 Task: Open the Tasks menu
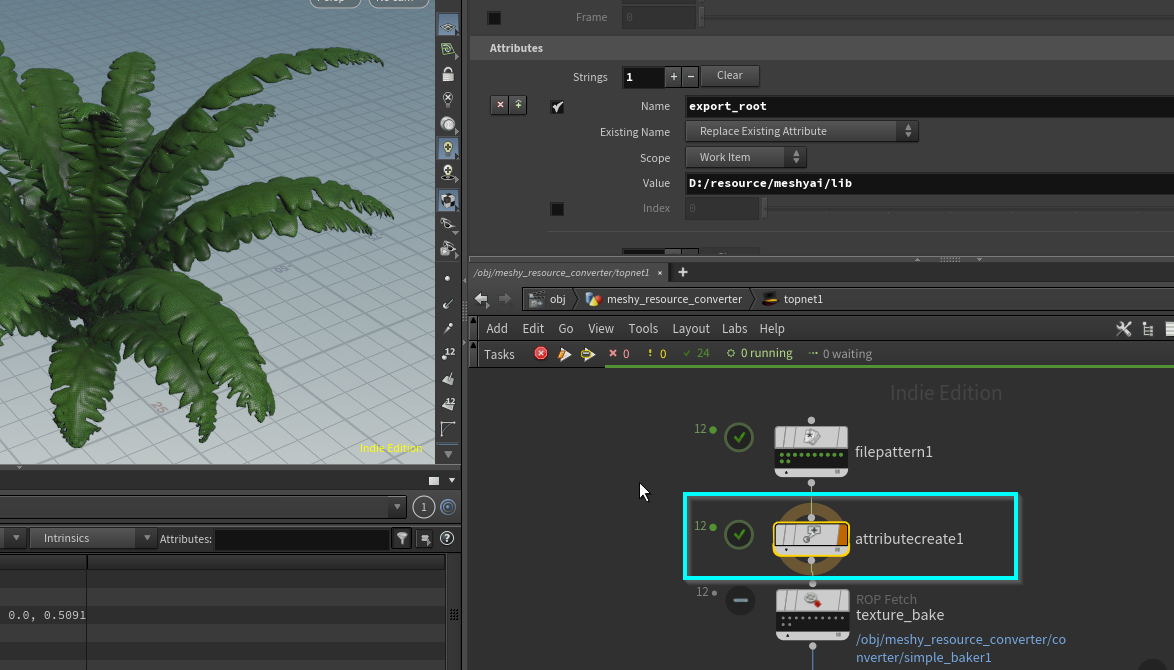pos(499,354)
